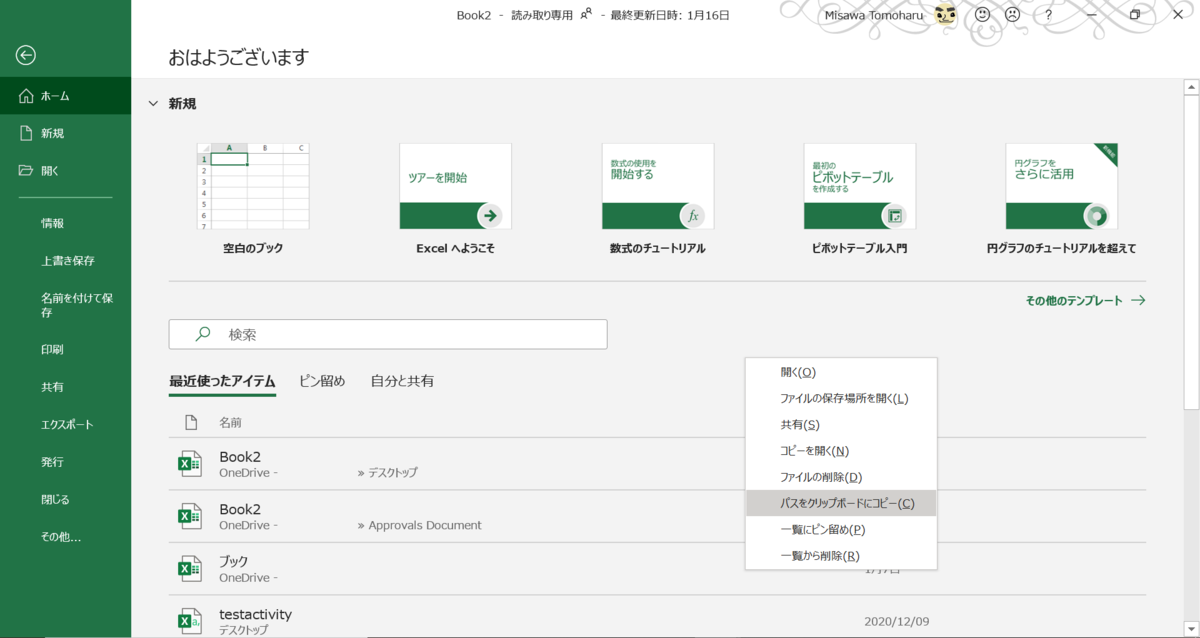Open the 印刷 page
This screenshot has height=638, width=1200.
(x=65, y=349)
